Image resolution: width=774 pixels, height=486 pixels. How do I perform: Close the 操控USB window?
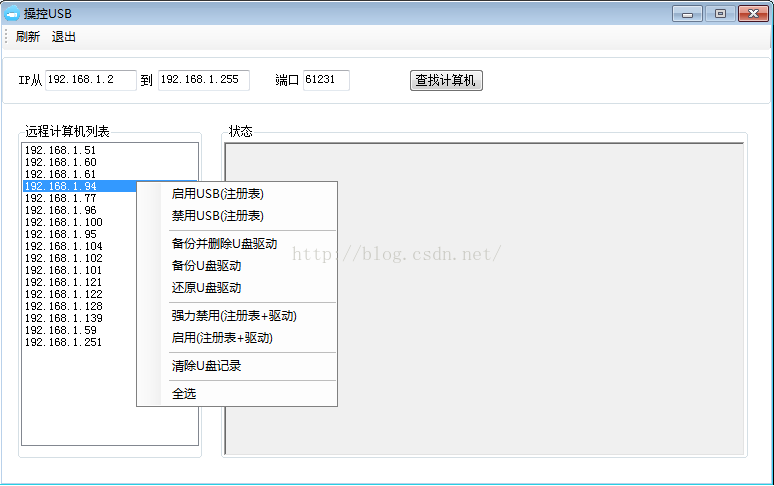coord(753,14)
